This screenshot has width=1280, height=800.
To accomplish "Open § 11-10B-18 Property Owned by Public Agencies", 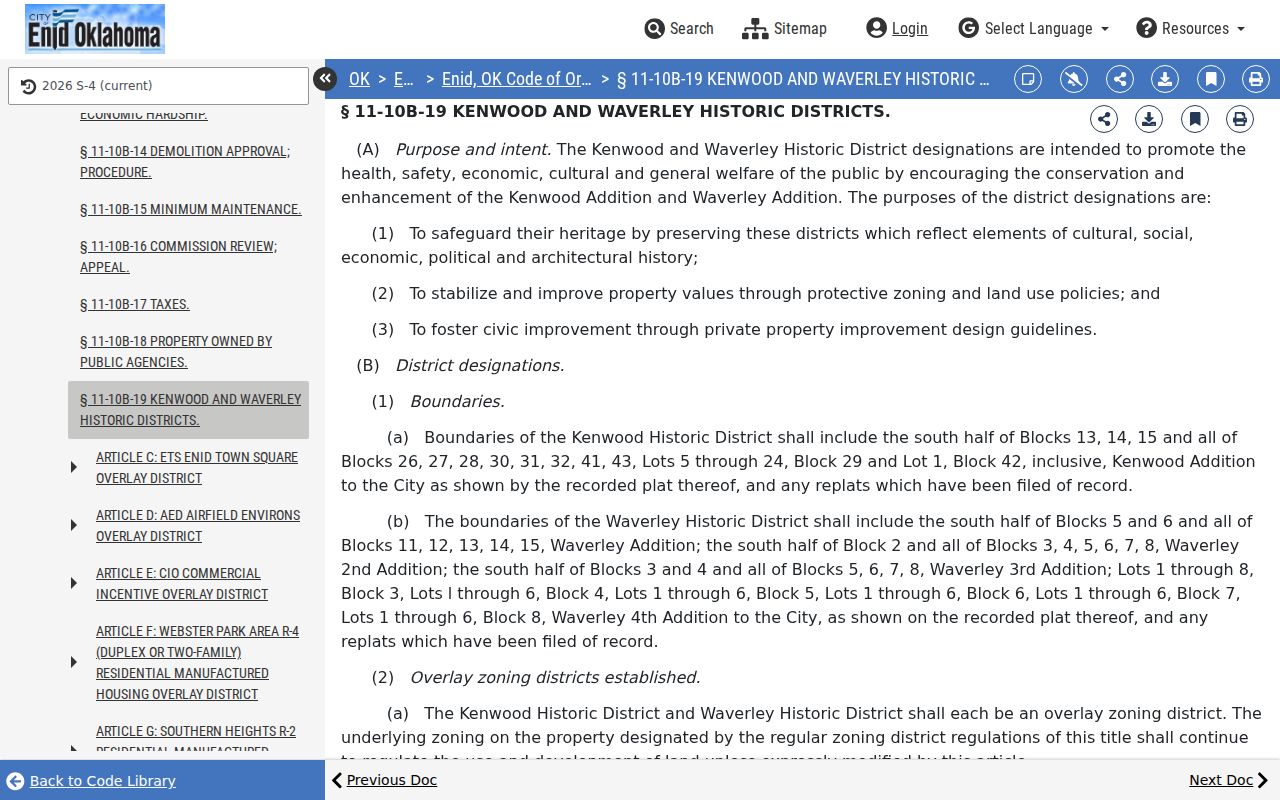I will click(176, 352).
